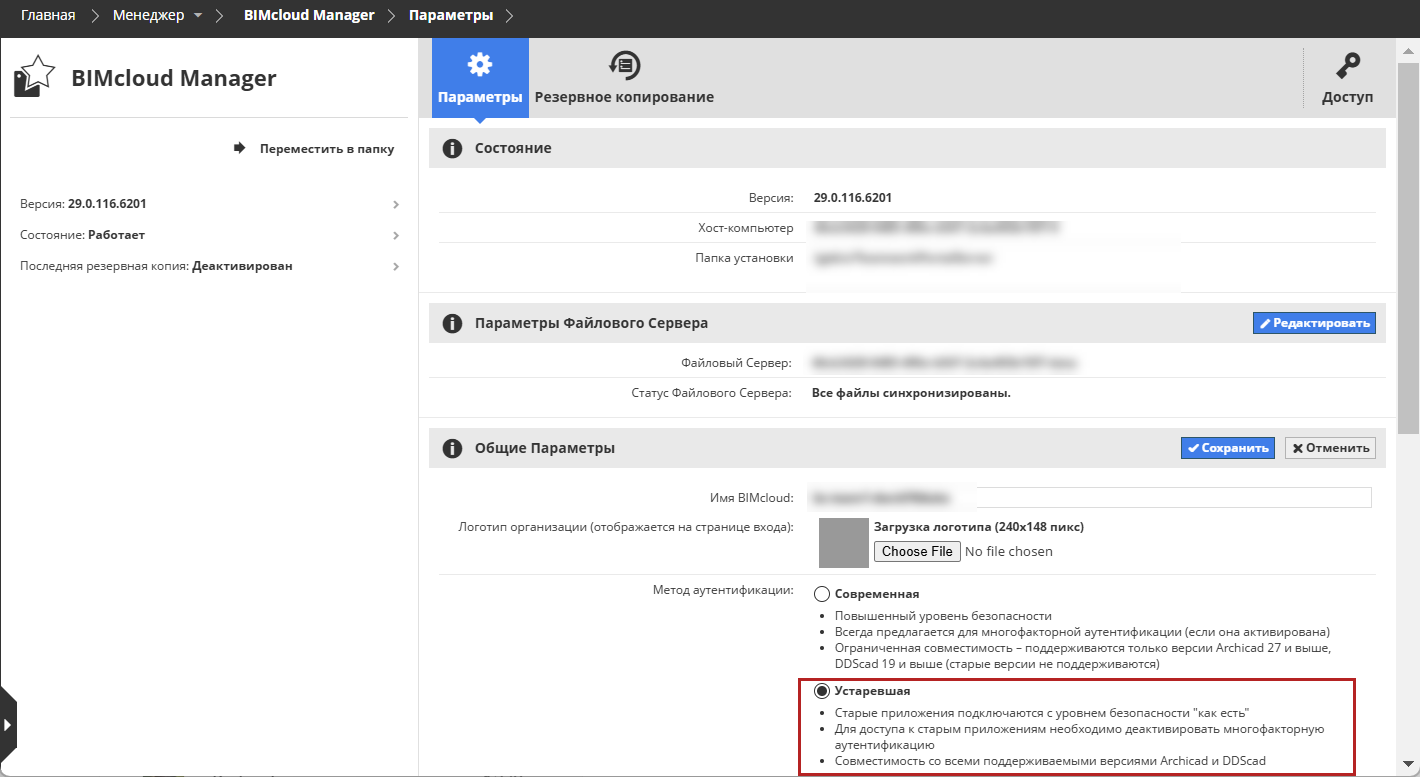Go to Главная in the breadcrumb
Screen dimensions: 1420x777
tap(48, 16)
